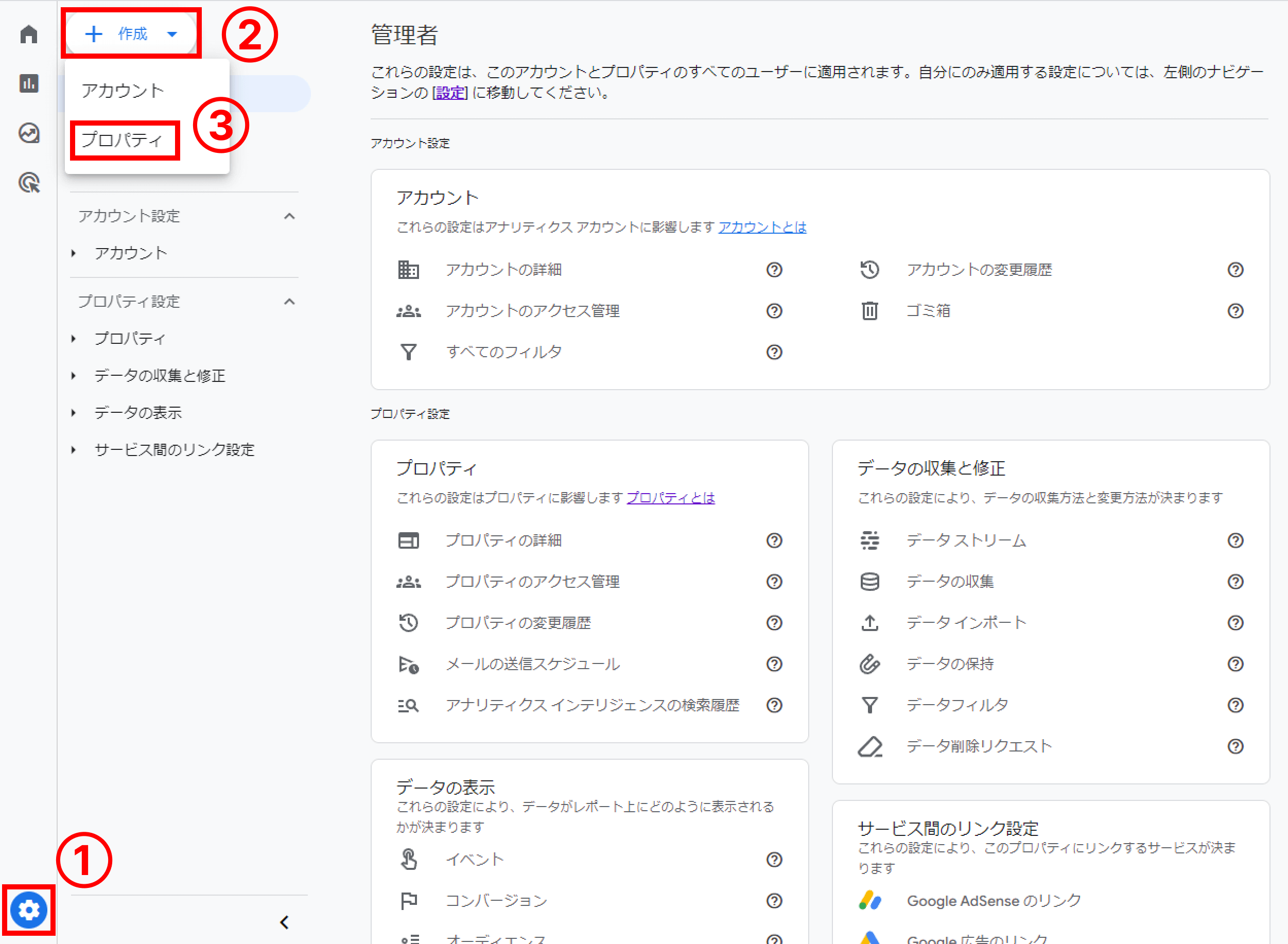Click help icon for プロパティのアクセス管理
This screenshot has height=944, width=1288.
pyautogui.click(x=774, y=582)
